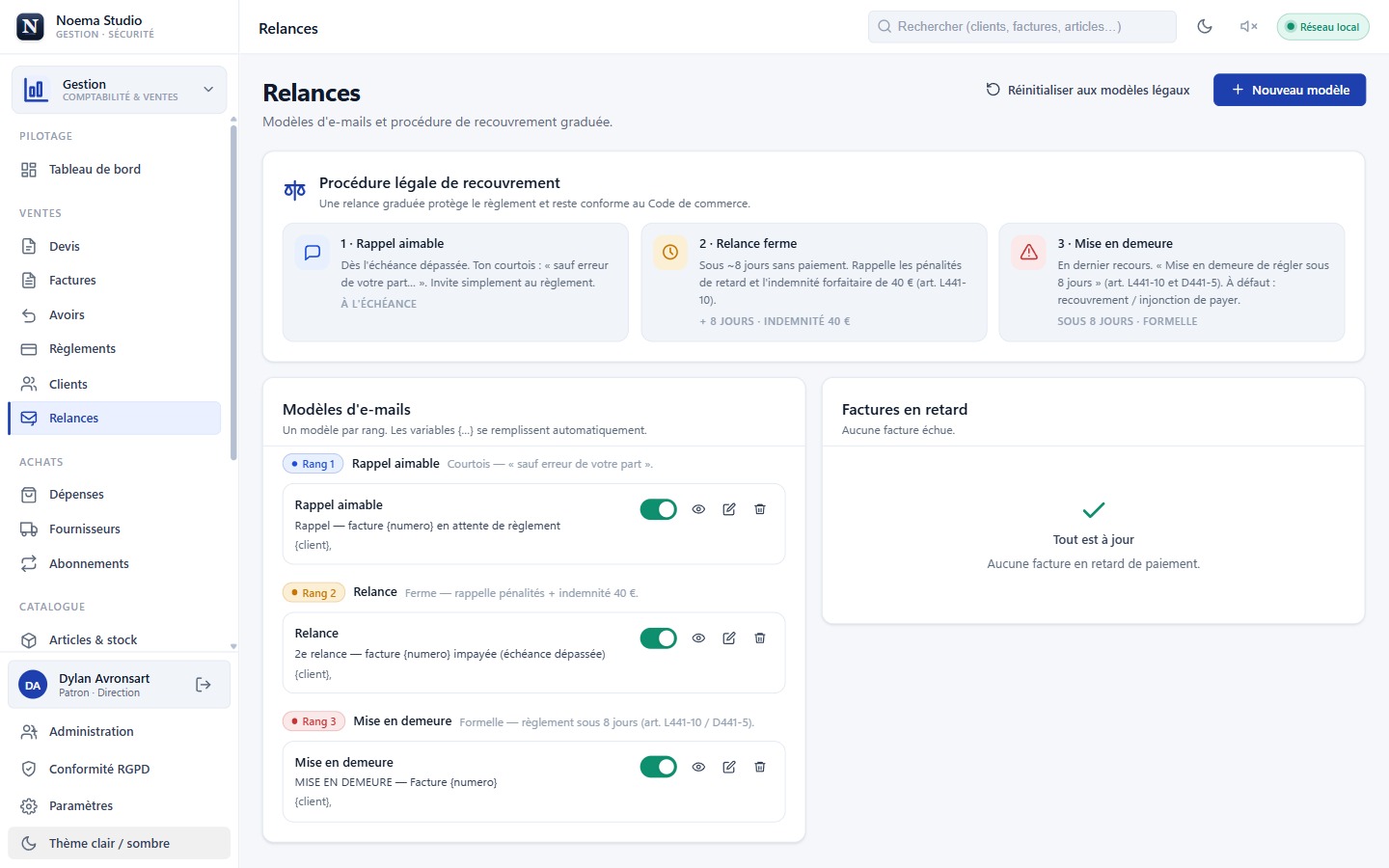This screenshot has width=1389, height=868.
Task: Edit the Mise en demeure template
Action: (x=729, y=767)
